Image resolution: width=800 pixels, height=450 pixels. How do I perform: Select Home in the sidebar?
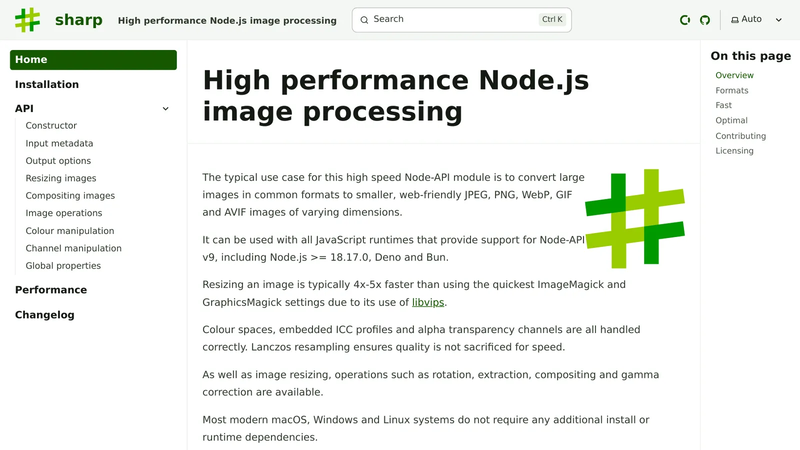[93, 60]
